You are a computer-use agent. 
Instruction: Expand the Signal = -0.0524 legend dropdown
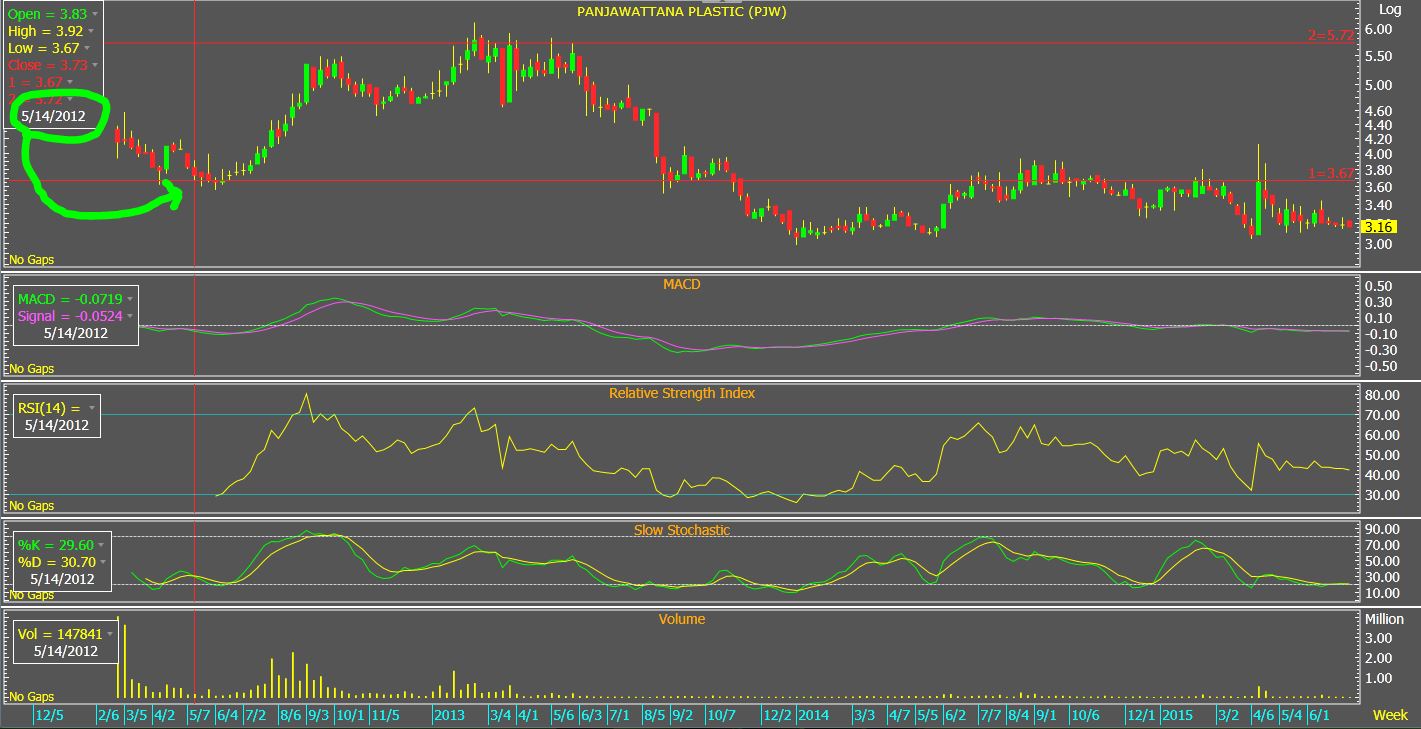tap(130, 316)
